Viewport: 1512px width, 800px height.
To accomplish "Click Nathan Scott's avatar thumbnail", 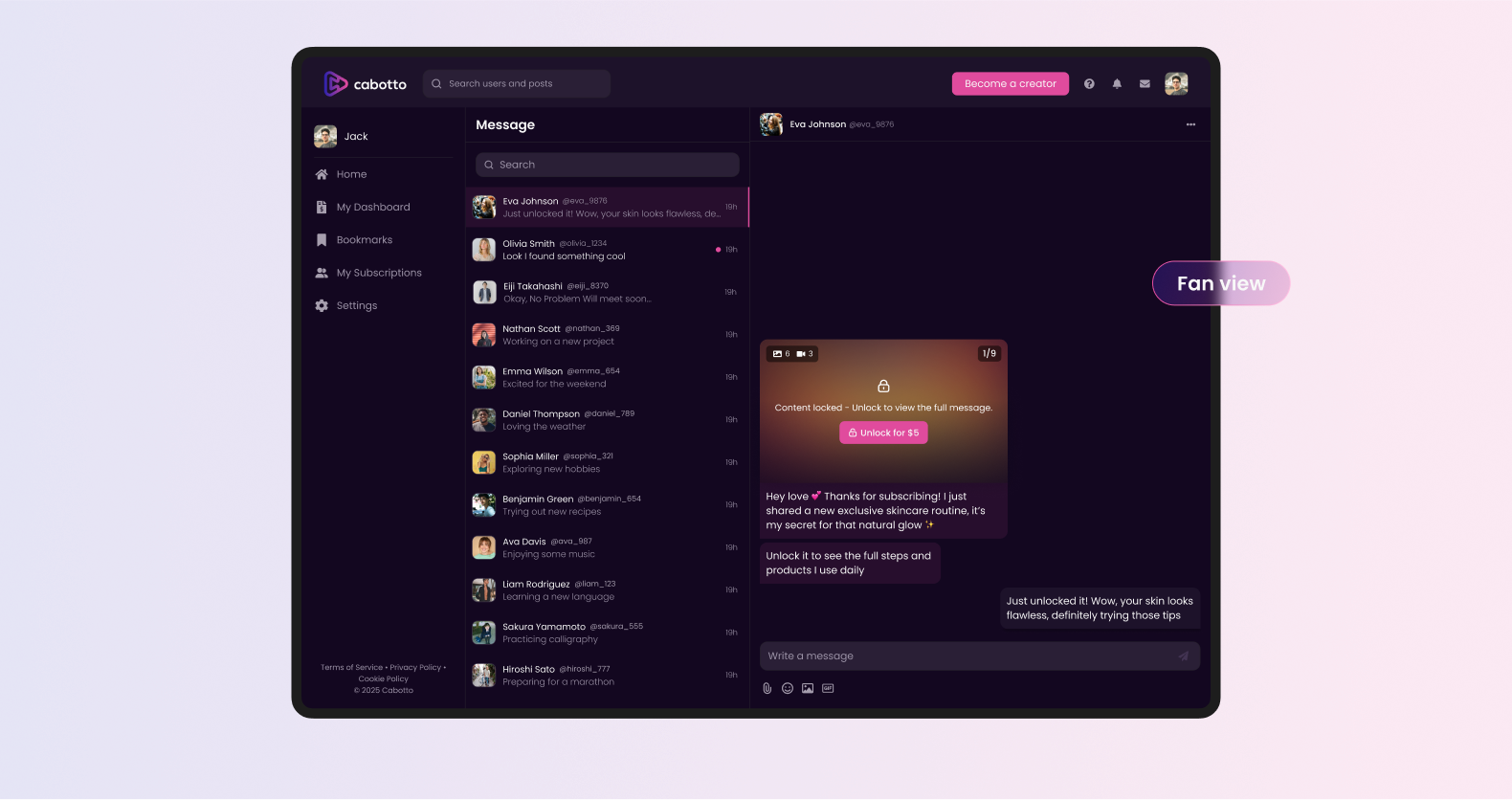I will [x=484, y=335].
